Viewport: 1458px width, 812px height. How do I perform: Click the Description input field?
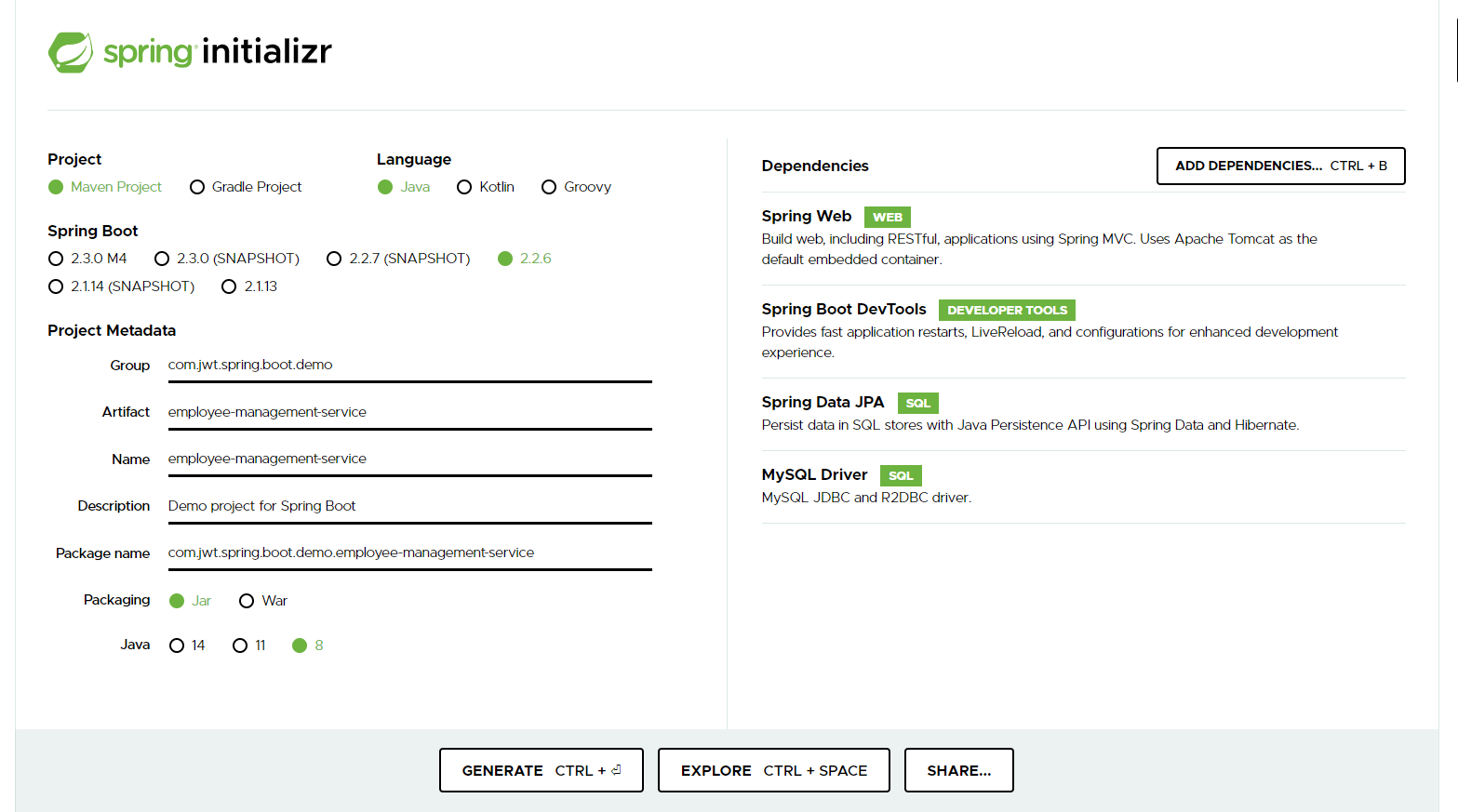click(409, 506)
